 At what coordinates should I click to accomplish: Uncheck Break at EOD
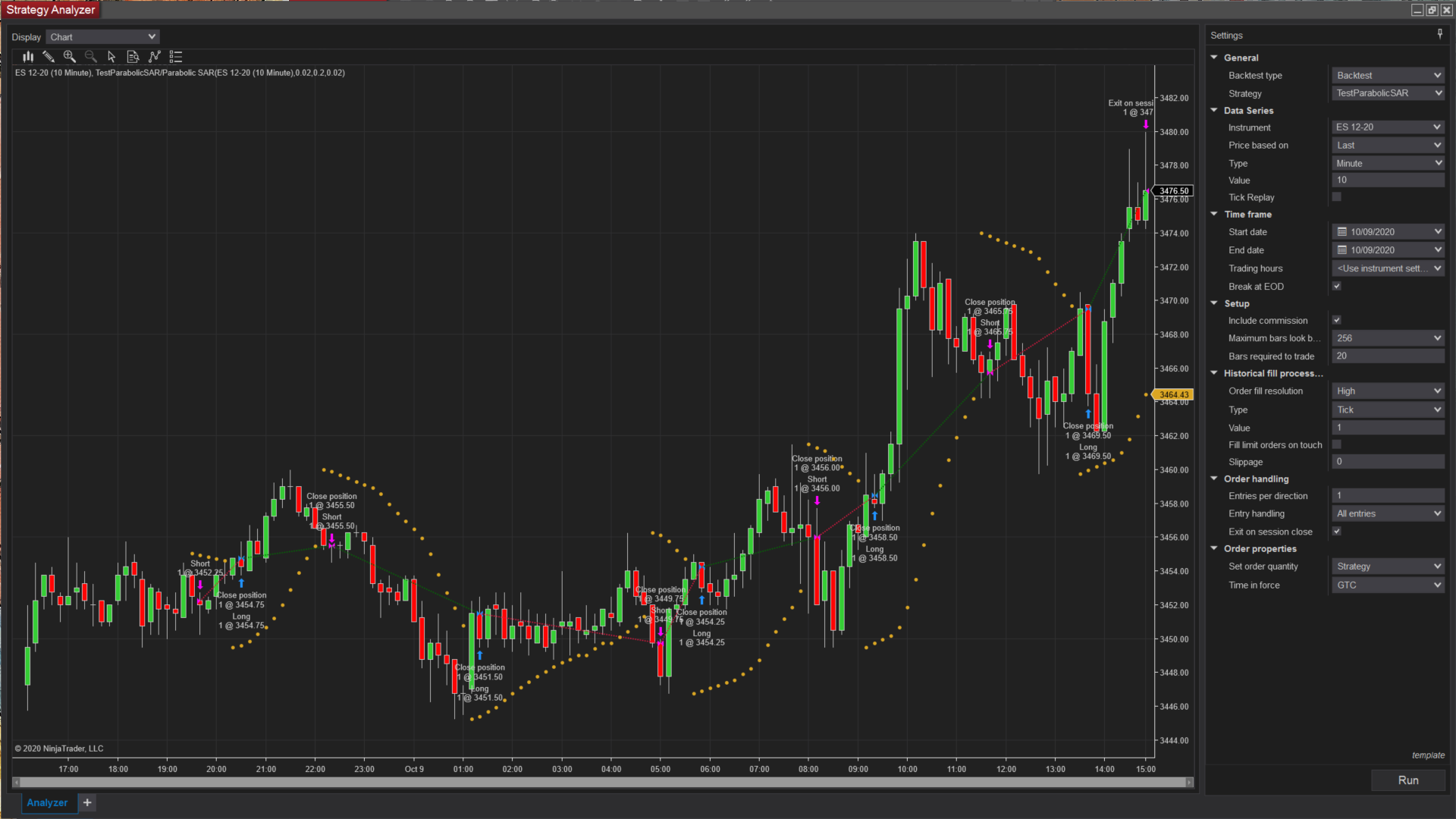click(1337, 287)
